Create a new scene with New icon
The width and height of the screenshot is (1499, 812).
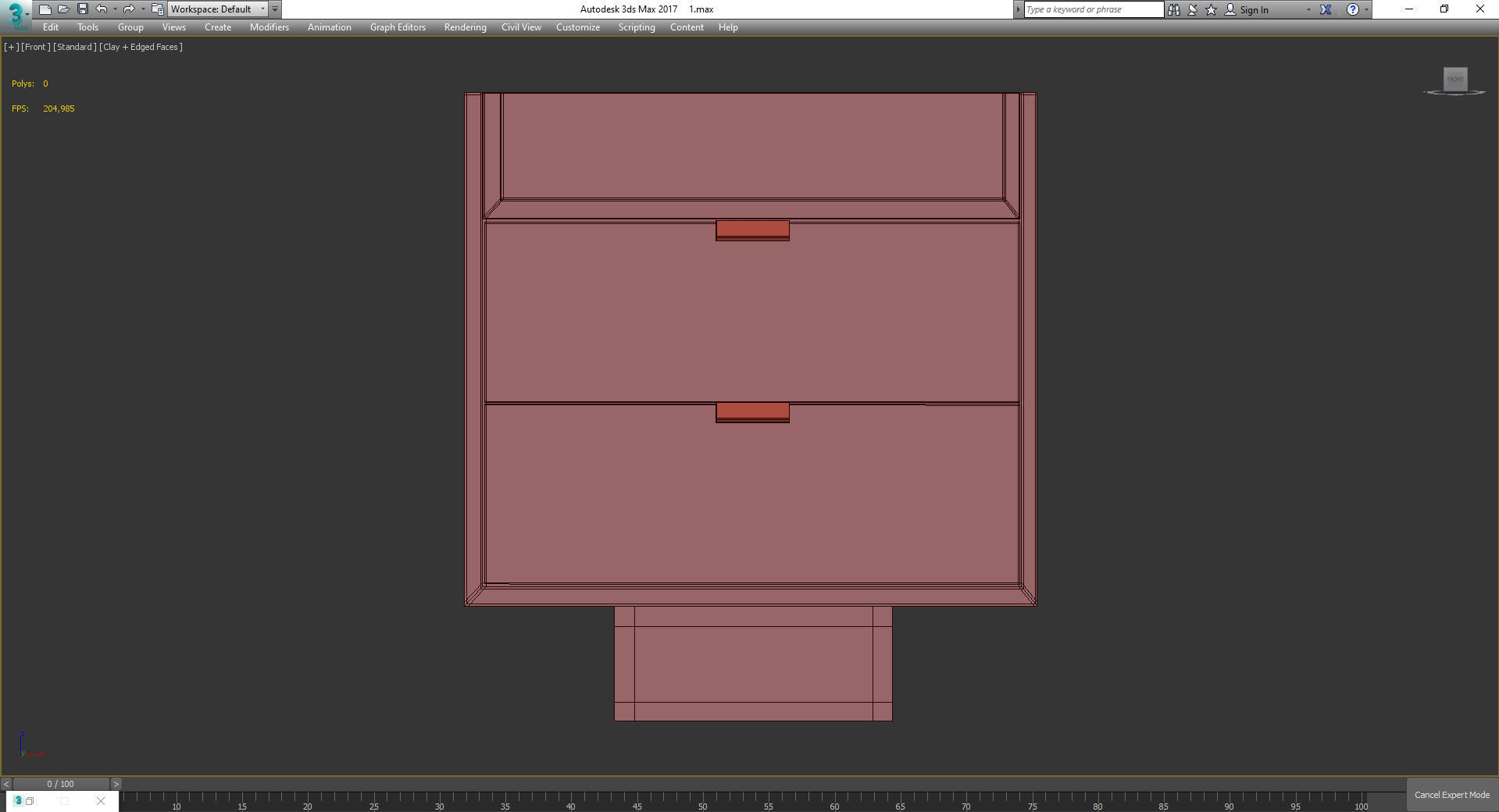click(45, 9)
